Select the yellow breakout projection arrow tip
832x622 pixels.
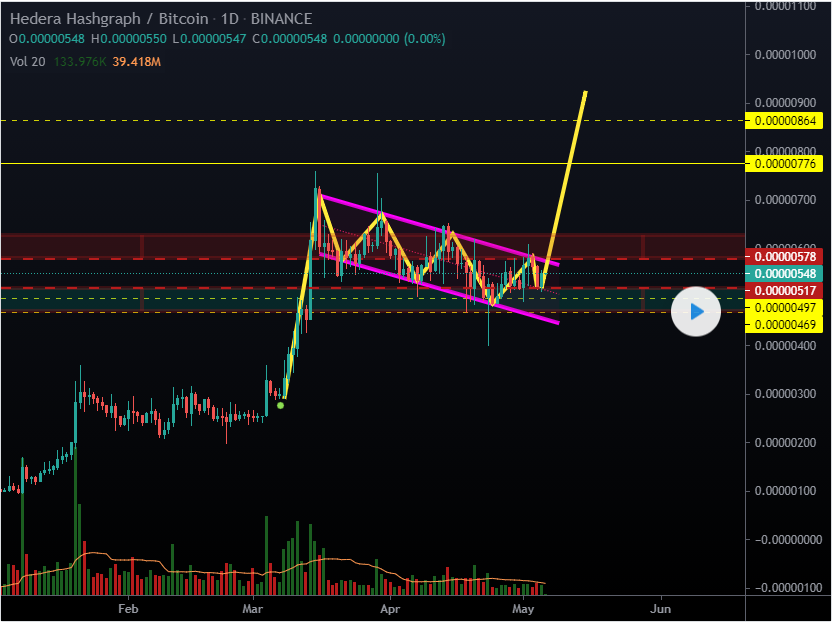point(585,93)
